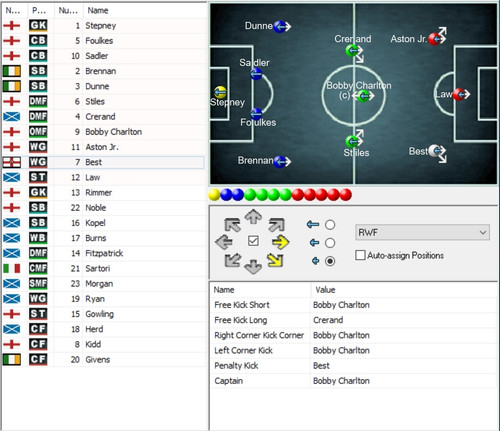Select the down-left direction arrow
This screenshot has width=500, height=431.
point(233,260)
